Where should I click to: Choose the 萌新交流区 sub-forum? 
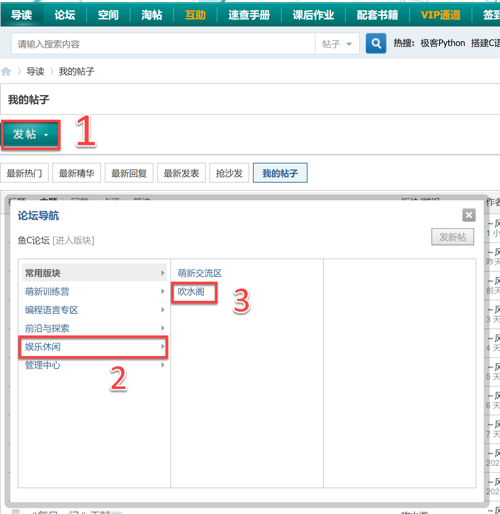tap(200, 273)
